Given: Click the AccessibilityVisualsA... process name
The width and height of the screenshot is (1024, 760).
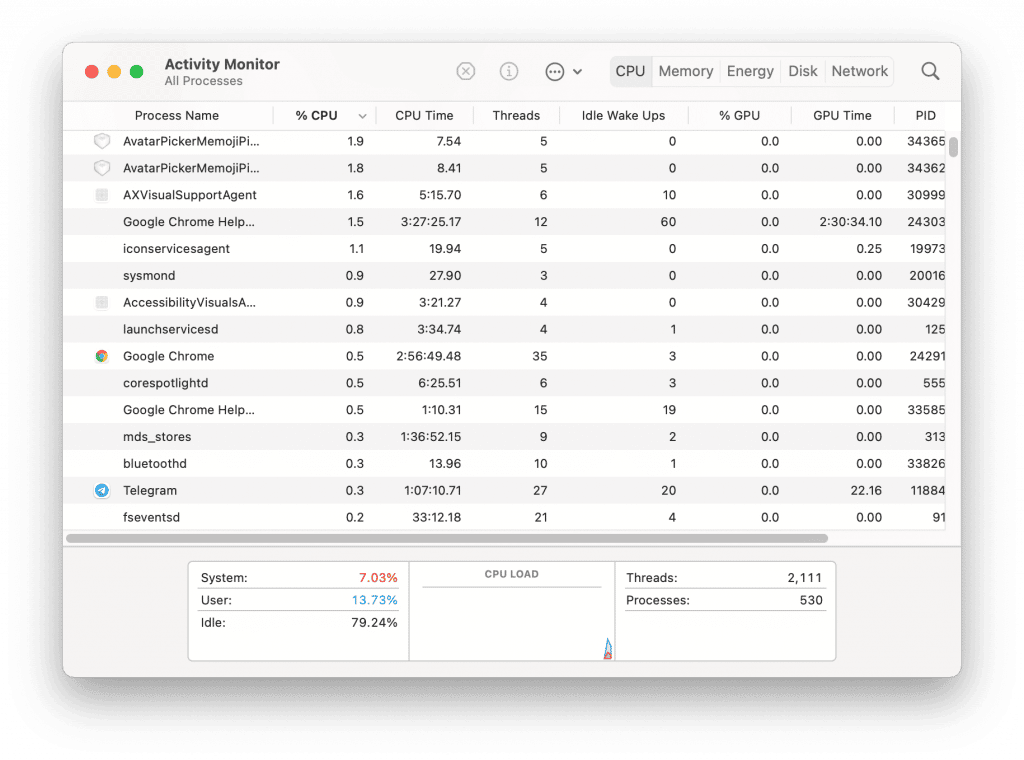Looking at the screenshot, I should click(189, 302).
